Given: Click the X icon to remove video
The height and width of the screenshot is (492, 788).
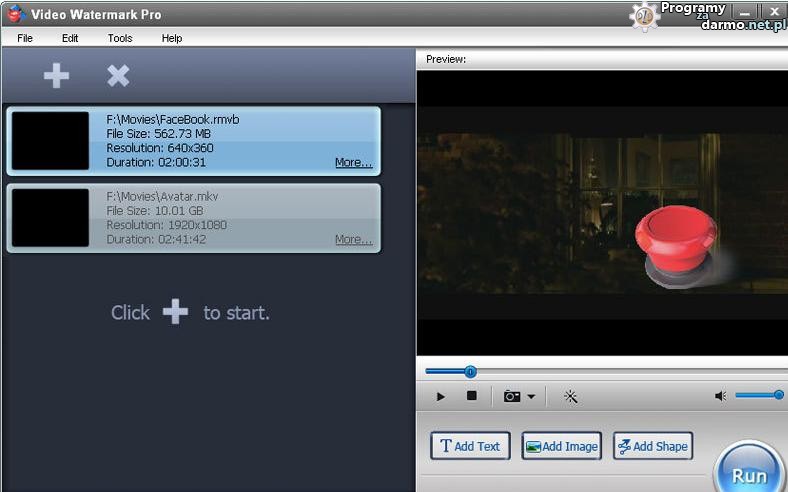Looking at the screenshot, I should click(x=118, y=76).
